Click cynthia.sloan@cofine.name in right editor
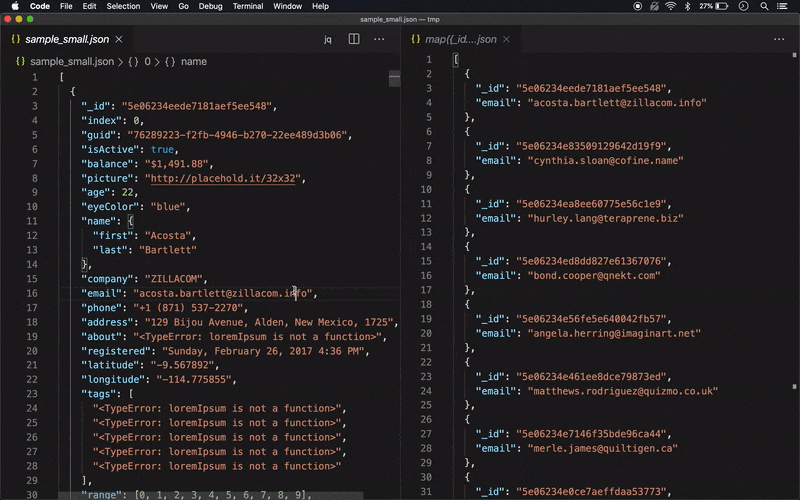This screenshot has height=500, width=800. point(605,161)
